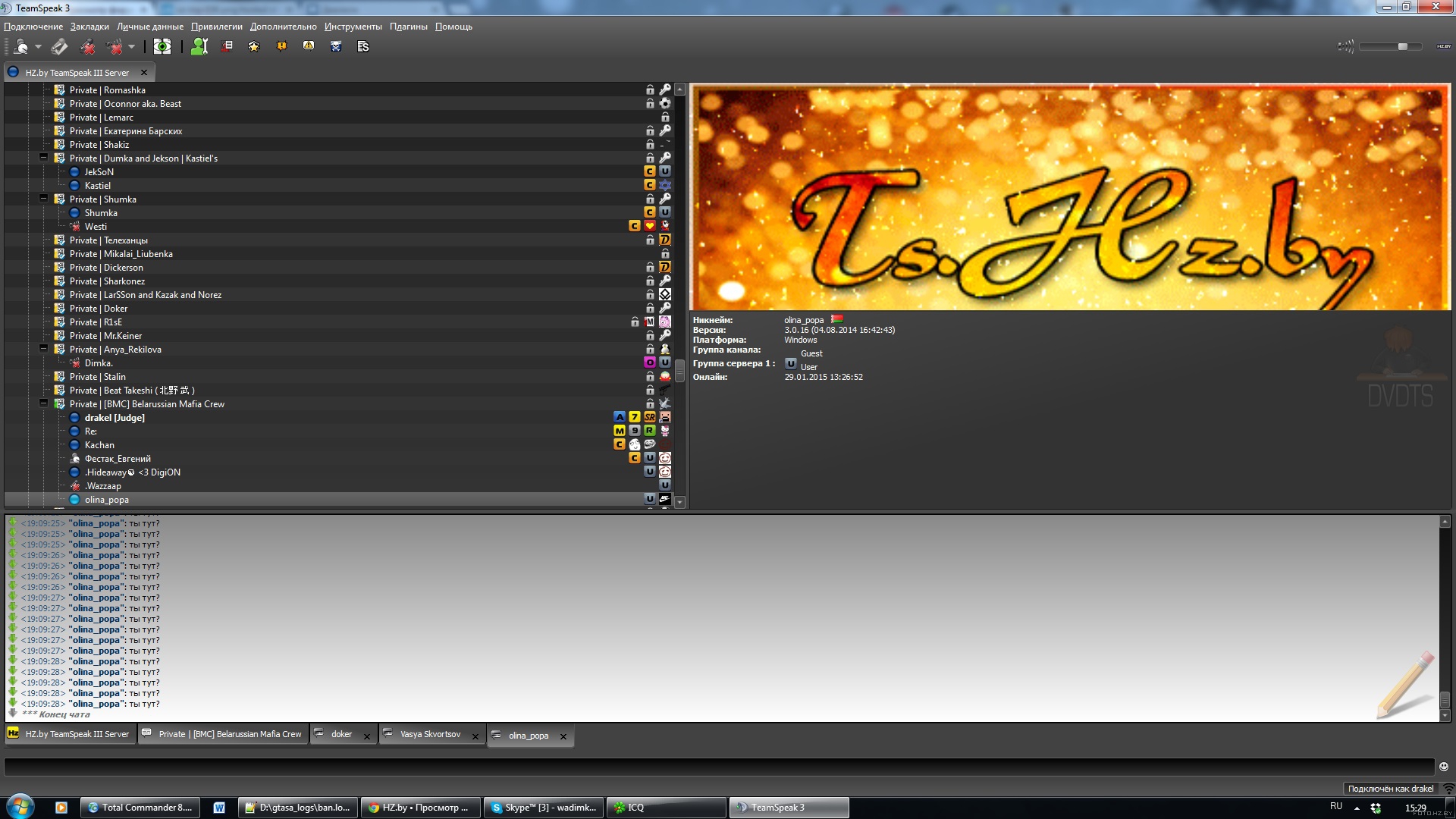
Task: Open Total Commander from the taskbar
Action: [x=140, y=808]
